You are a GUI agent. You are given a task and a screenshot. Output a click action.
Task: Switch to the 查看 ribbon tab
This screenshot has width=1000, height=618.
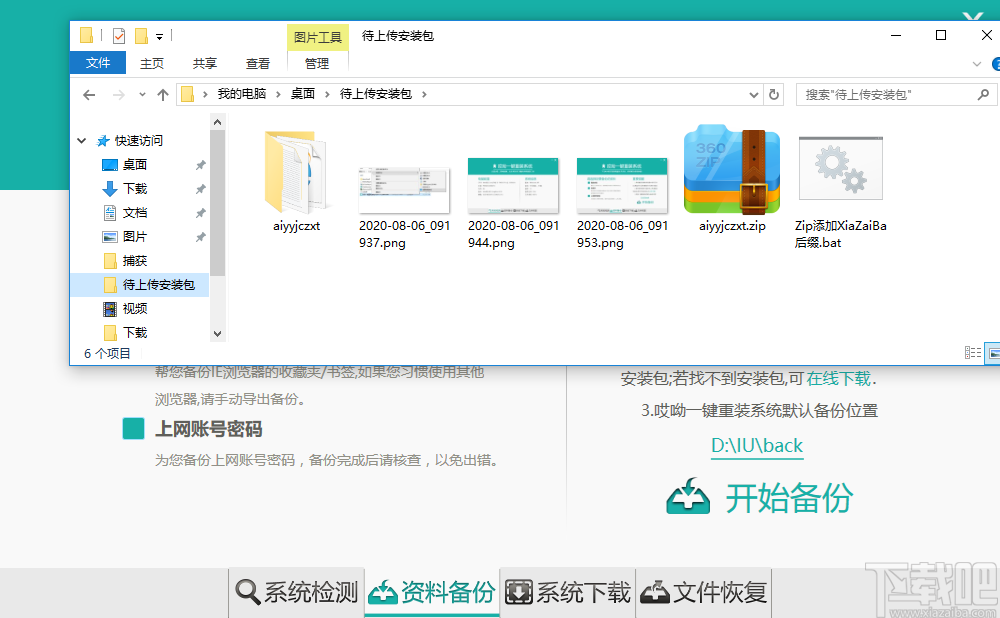257,62
